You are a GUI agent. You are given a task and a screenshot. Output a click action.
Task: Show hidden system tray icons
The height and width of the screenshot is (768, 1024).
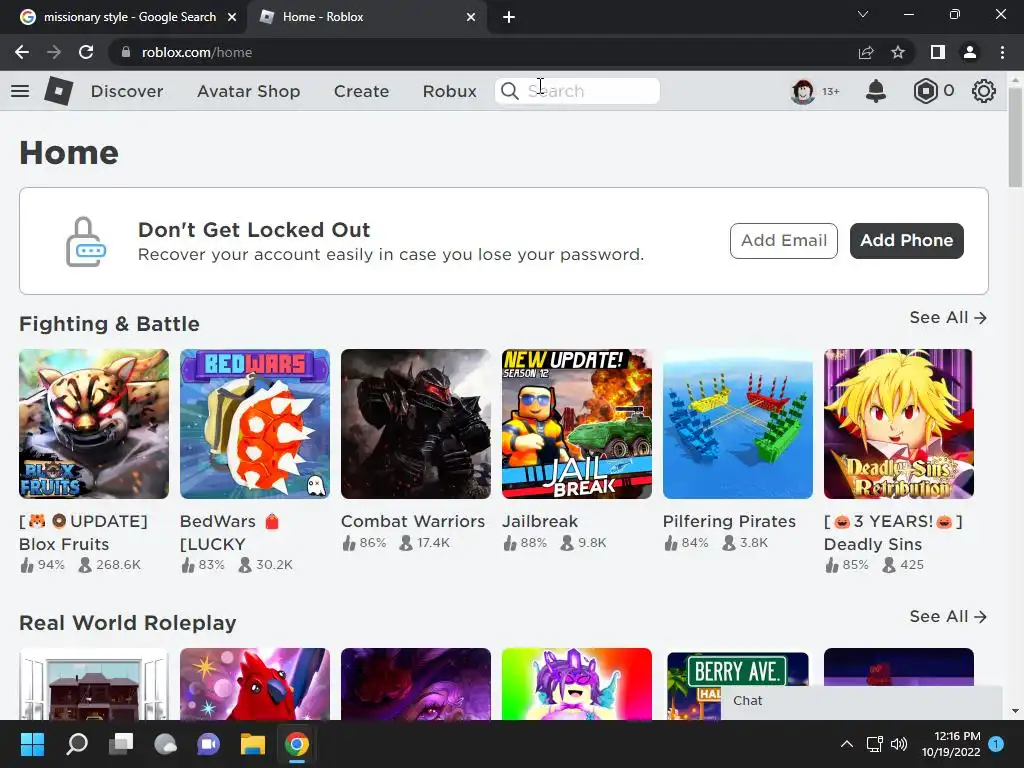[846, 744]
